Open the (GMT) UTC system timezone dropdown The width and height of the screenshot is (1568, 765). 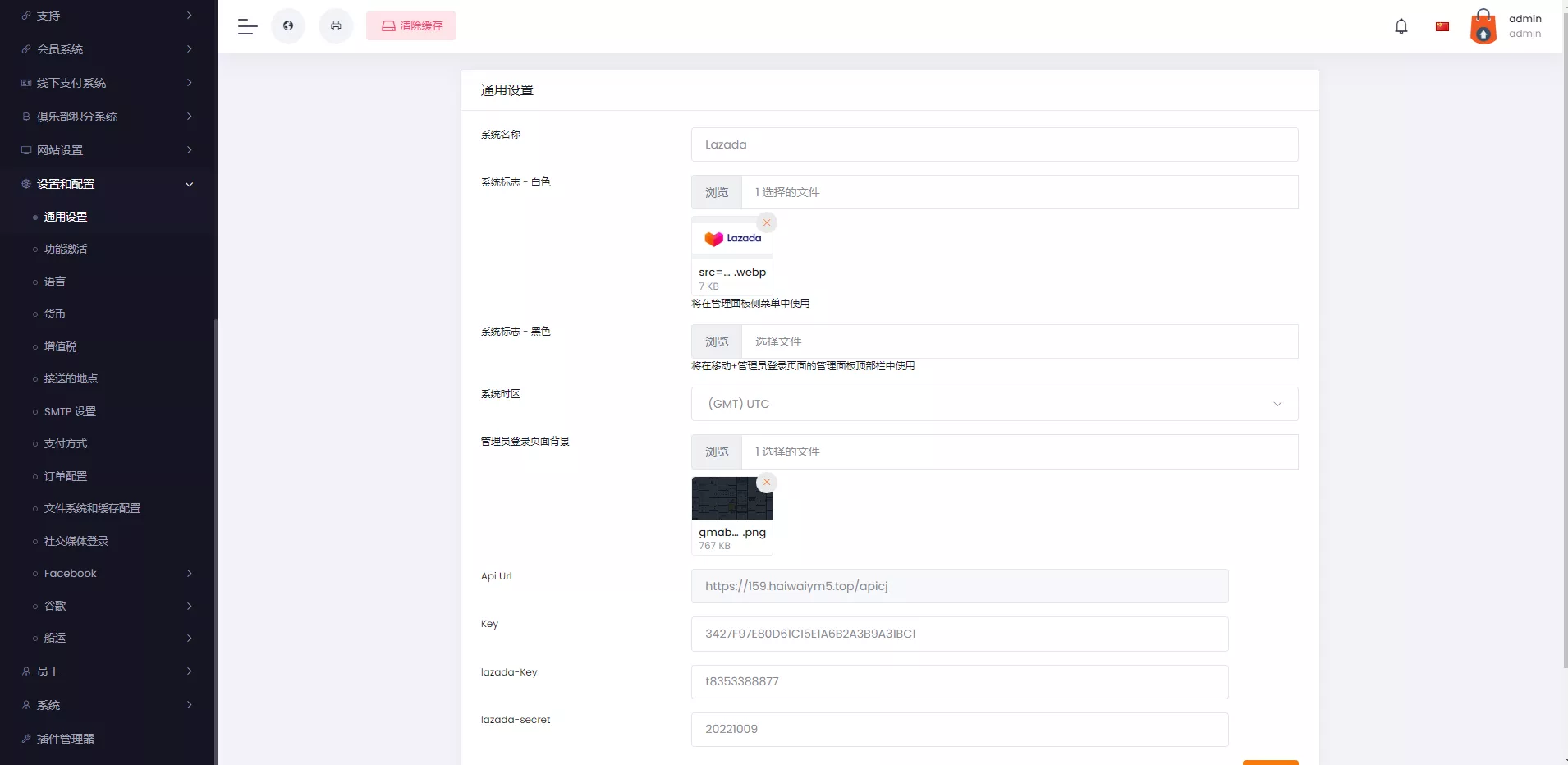click(993, 403)
